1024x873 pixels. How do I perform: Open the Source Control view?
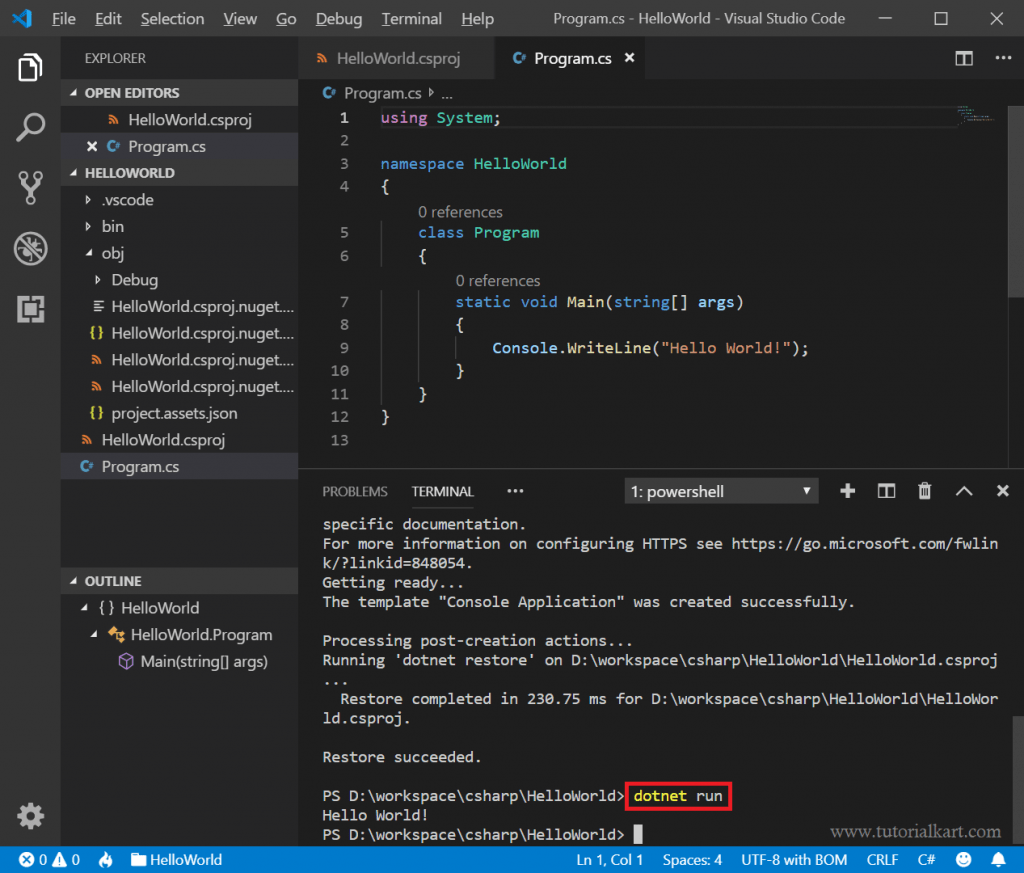(29, 187)
